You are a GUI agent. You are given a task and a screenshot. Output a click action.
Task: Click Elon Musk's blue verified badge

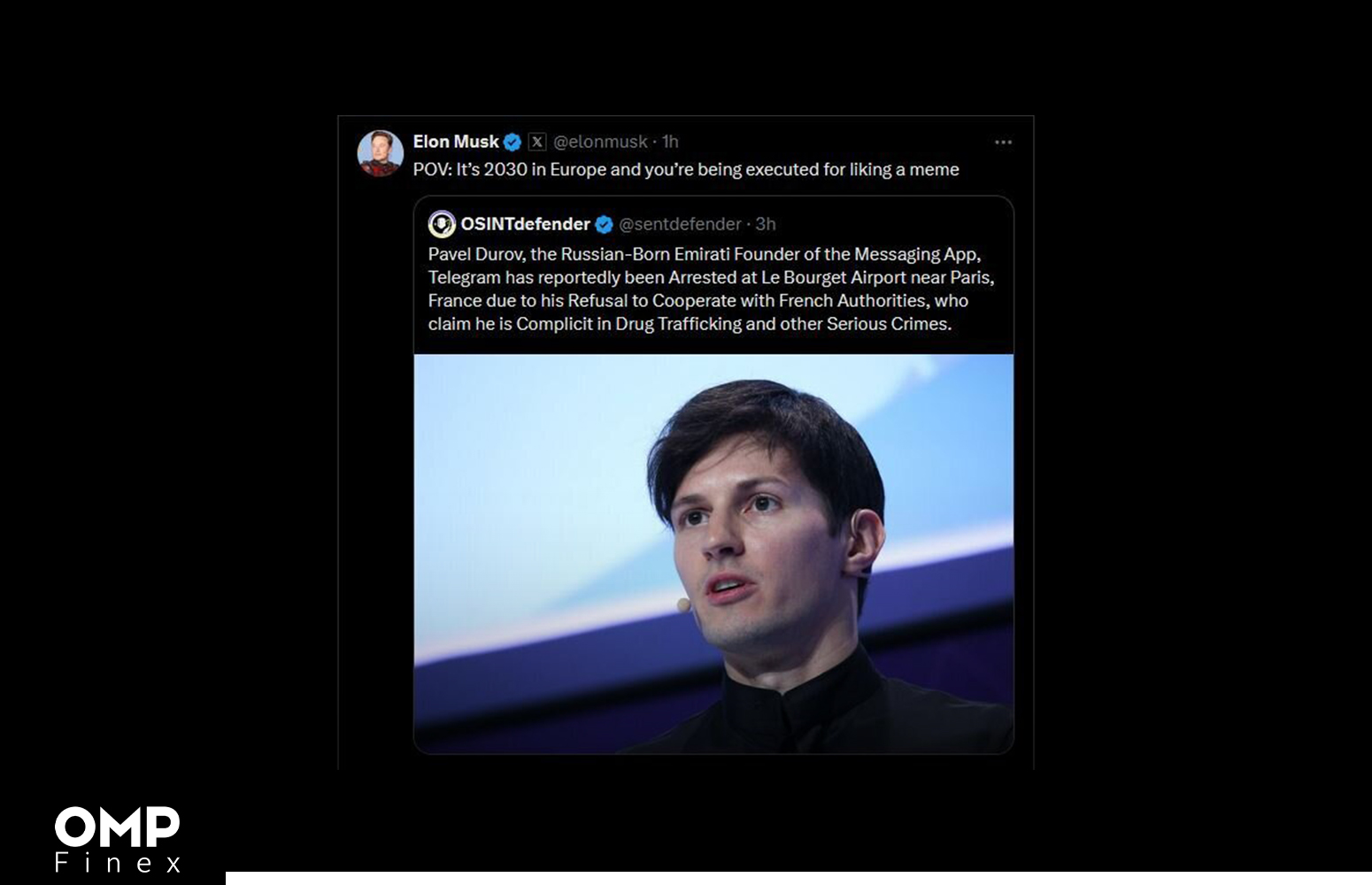(513, 142)
